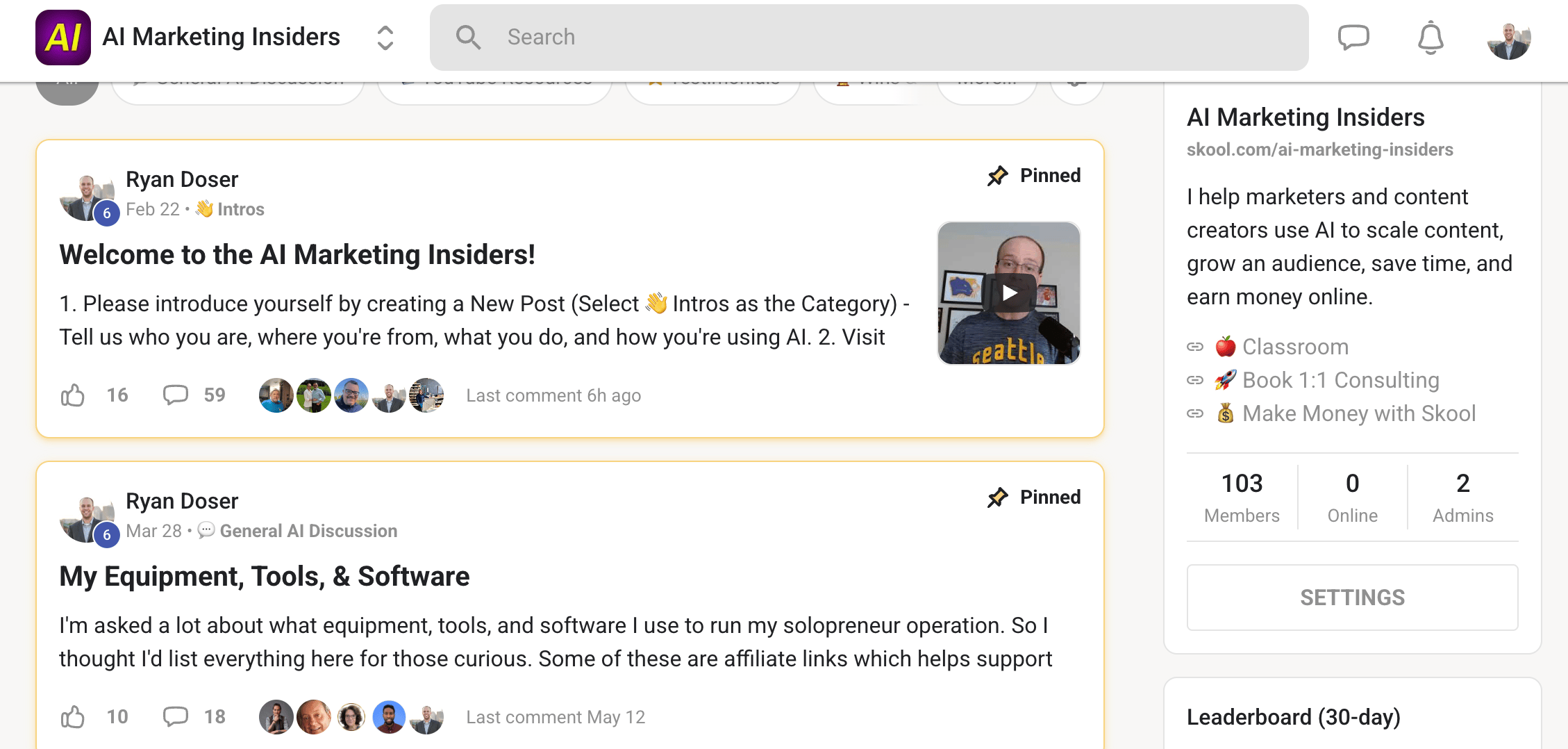Like the My Equipment, Tools post
Viewport: 1568px width, 749px height.
click(x=73, y=717)
